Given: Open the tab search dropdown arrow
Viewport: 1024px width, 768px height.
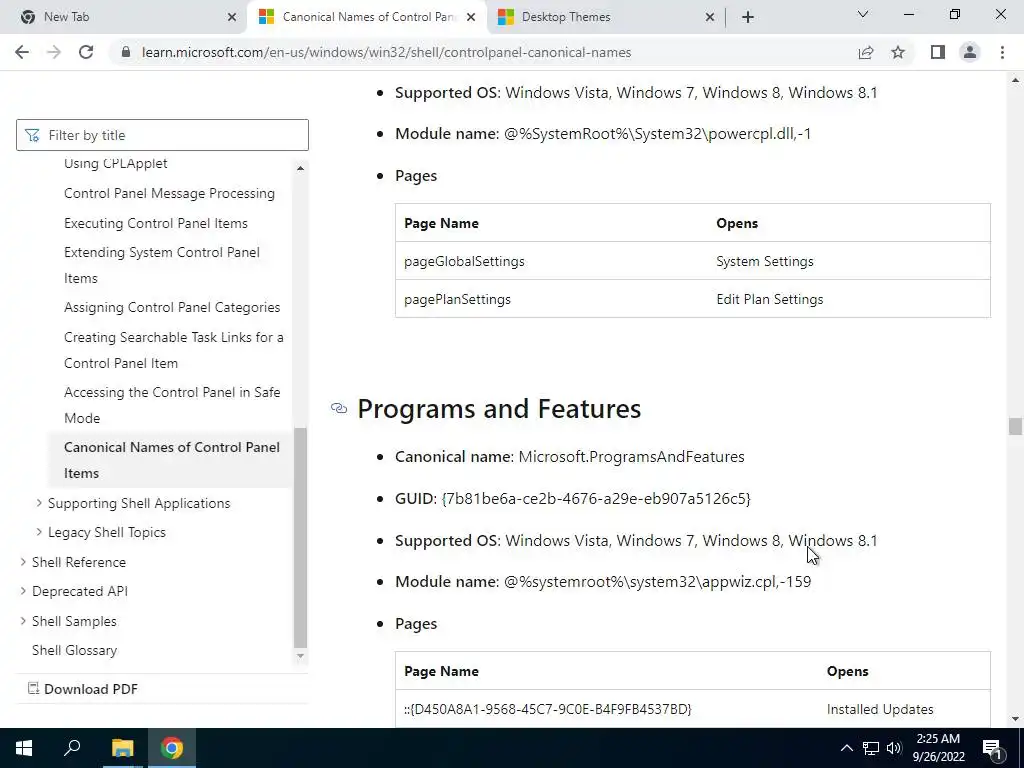Looking at the screenshot, I should [x=863, y=14].
